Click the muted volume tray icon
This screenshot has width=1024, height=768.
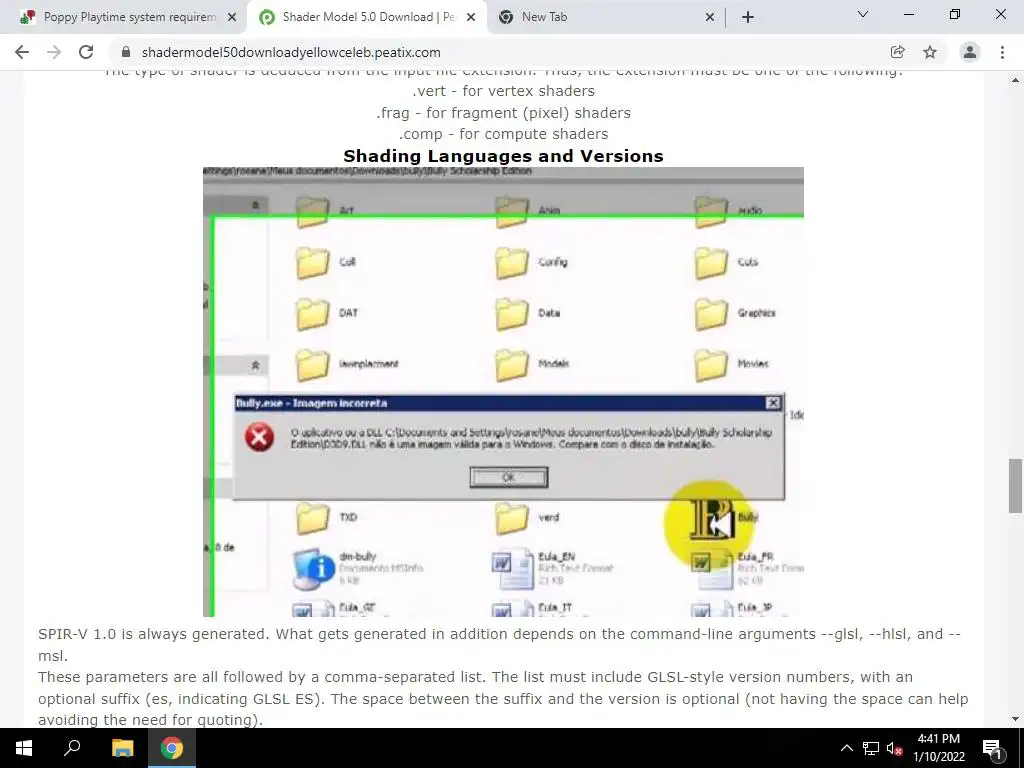click(x=894, y=748)
